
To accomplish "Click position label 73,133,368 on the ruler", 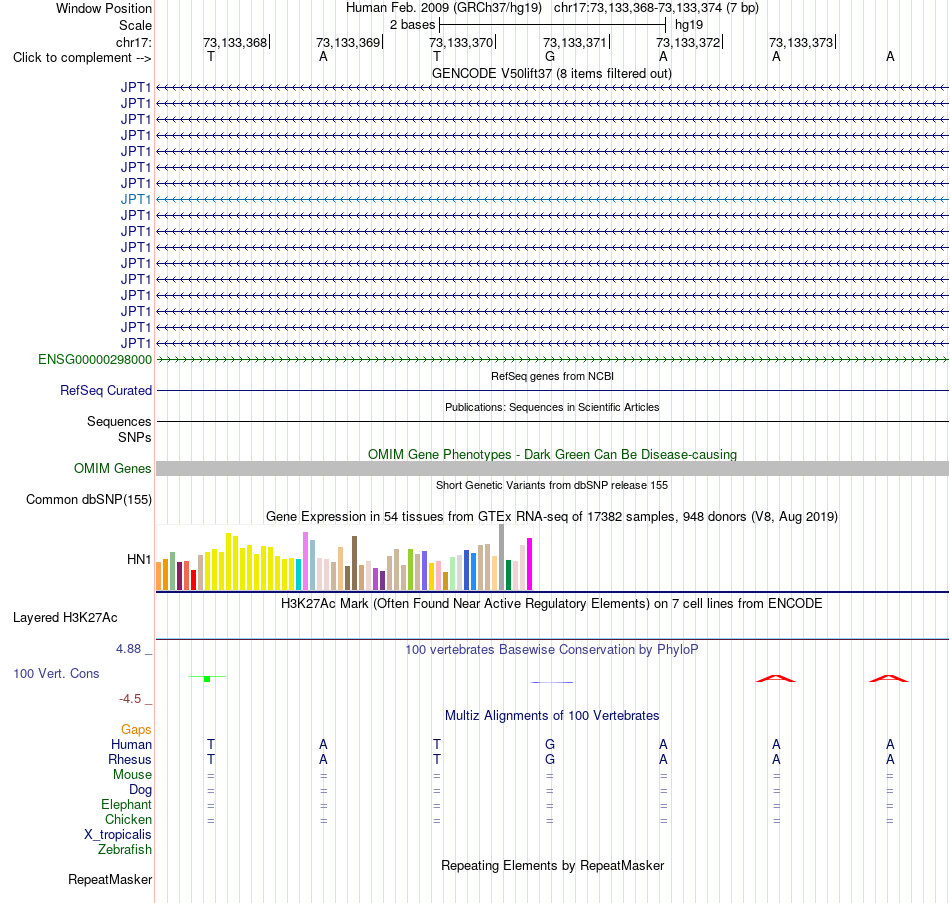I will 234,42.
